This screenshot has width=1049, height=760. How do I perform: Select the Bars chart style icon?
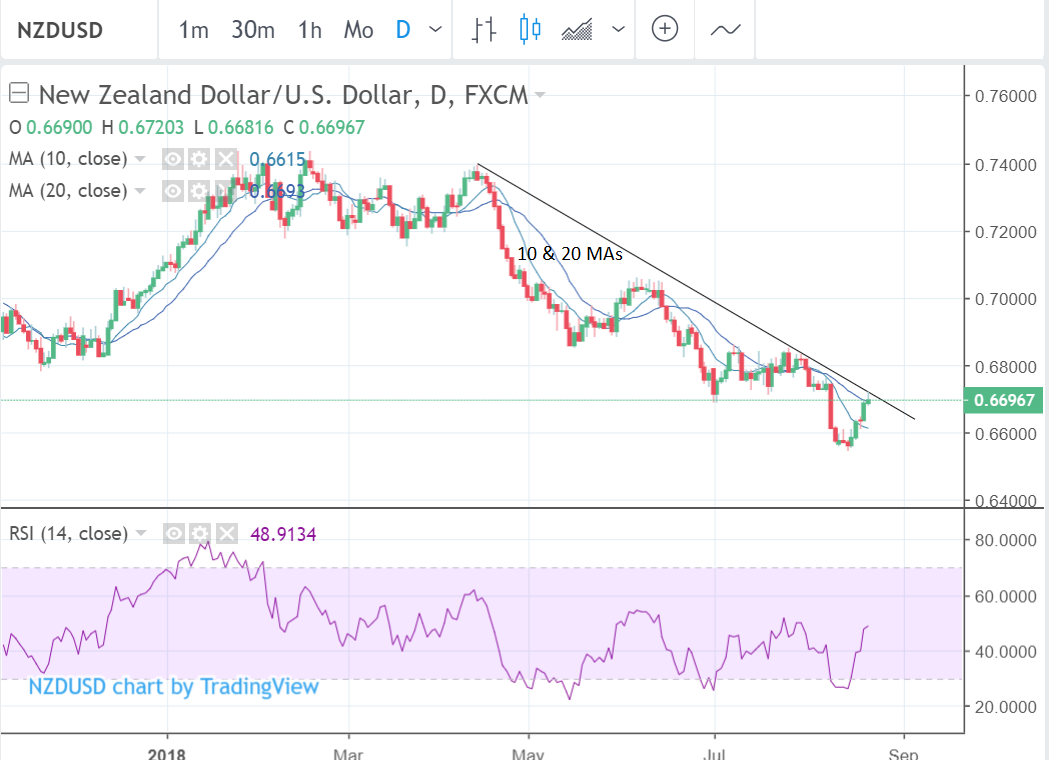pos(484,29)
